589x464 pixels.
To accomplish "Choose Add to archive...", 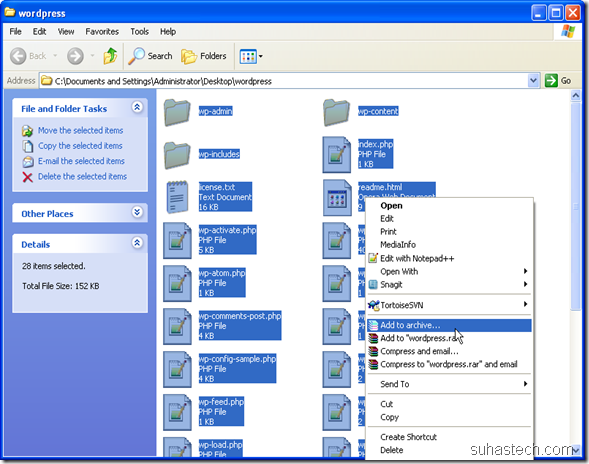I will point(449,325).
